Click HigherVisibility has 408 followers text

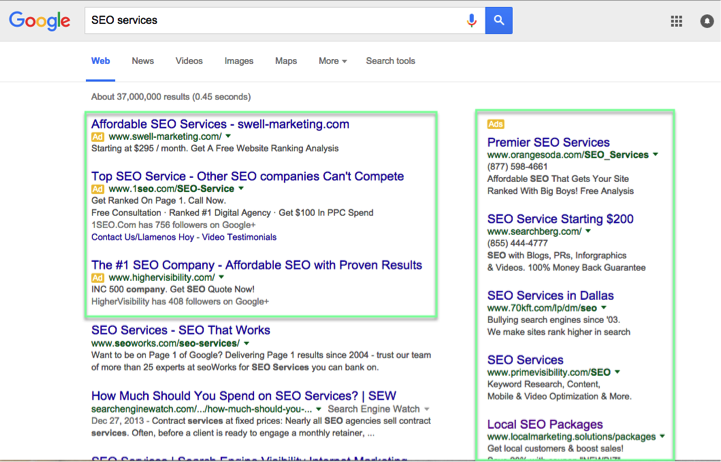point(180,302)
